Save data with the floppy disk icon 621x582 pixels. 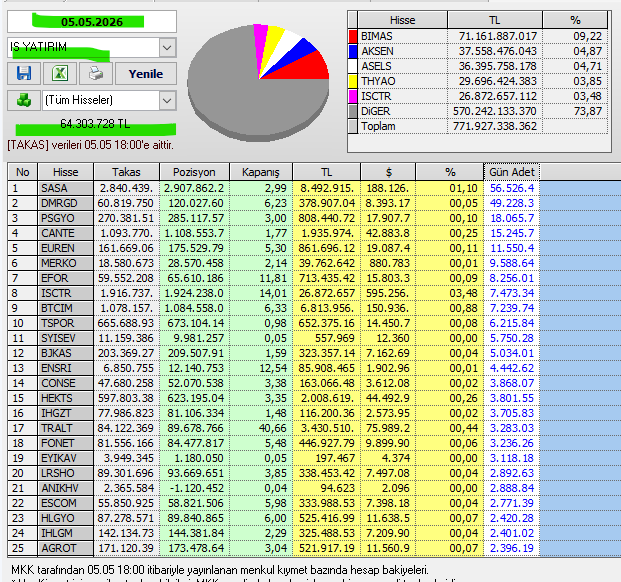(x=24, y=73)
